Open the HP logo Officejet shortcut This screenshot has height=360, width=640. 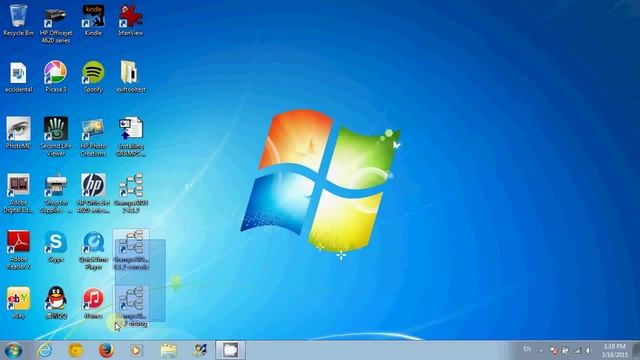pyautogui.click(x=93, y=193)
